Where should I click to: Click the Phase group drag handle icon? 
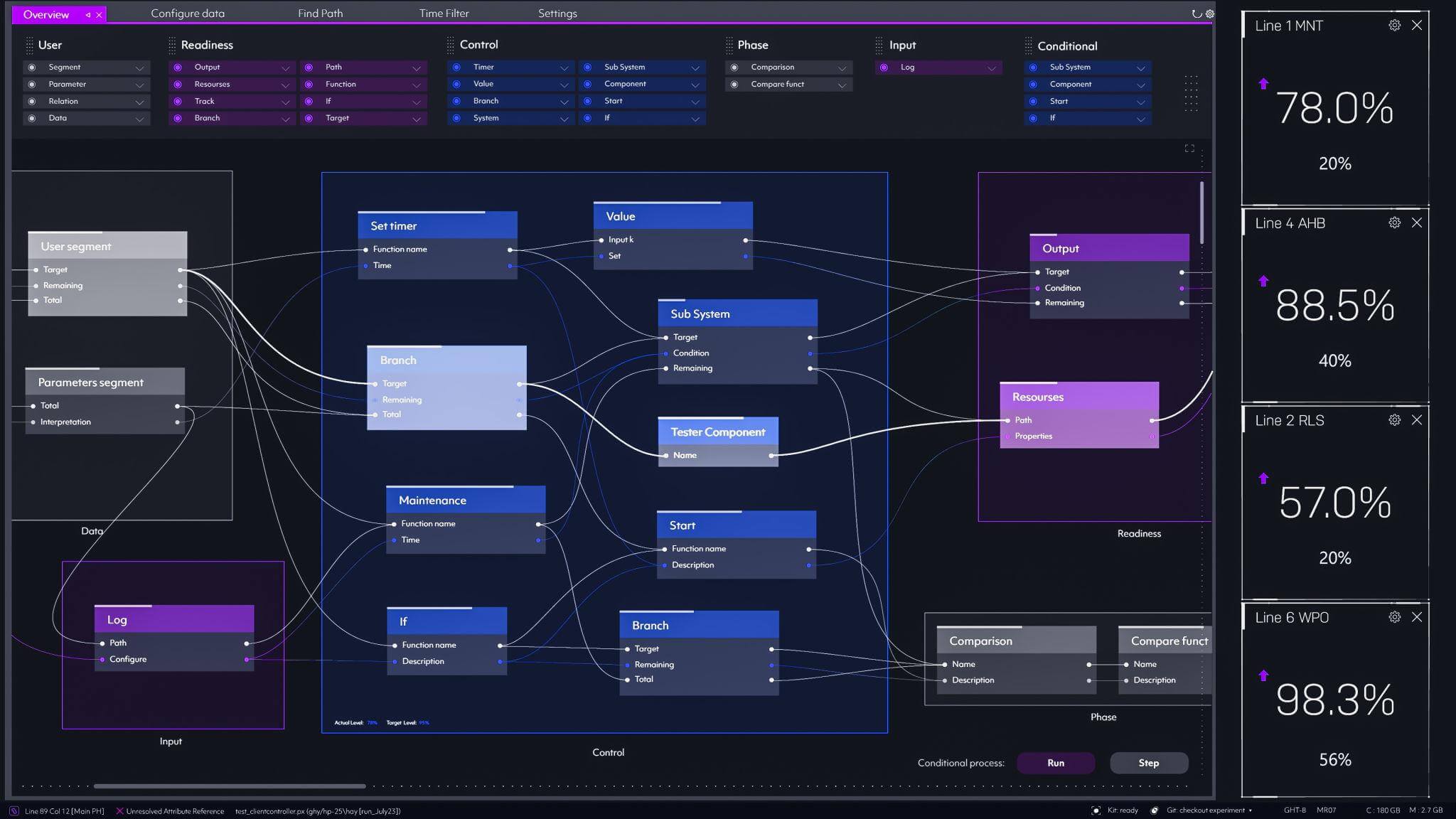tap(729, 45)
